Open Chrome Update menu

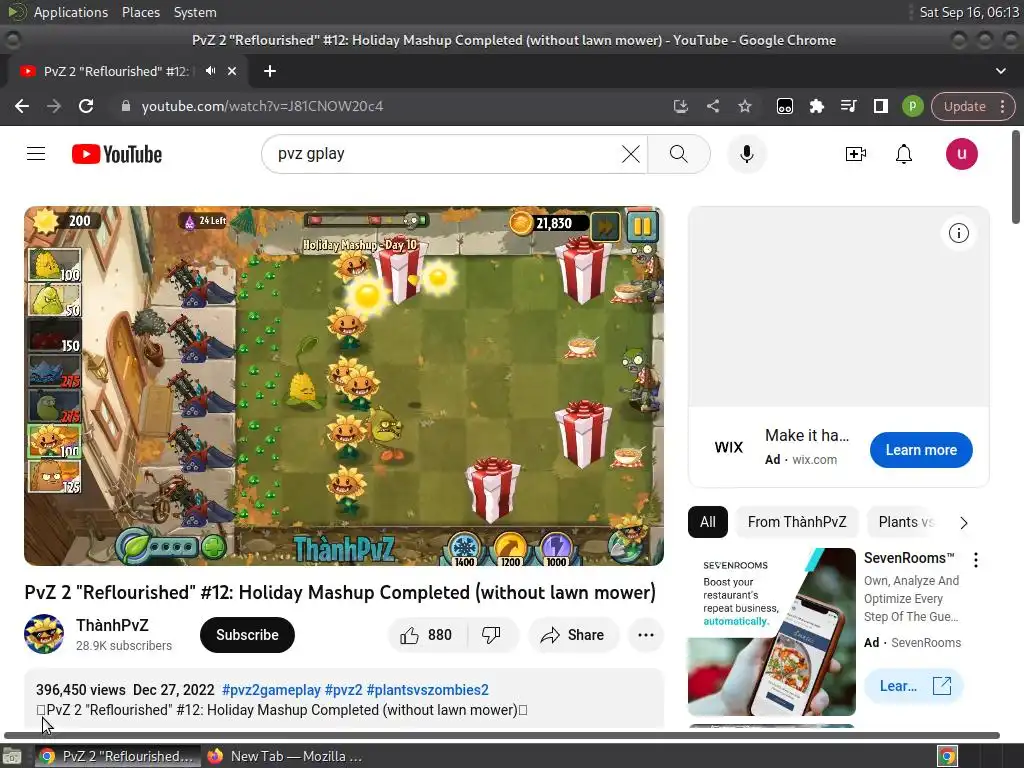(973, 106)
